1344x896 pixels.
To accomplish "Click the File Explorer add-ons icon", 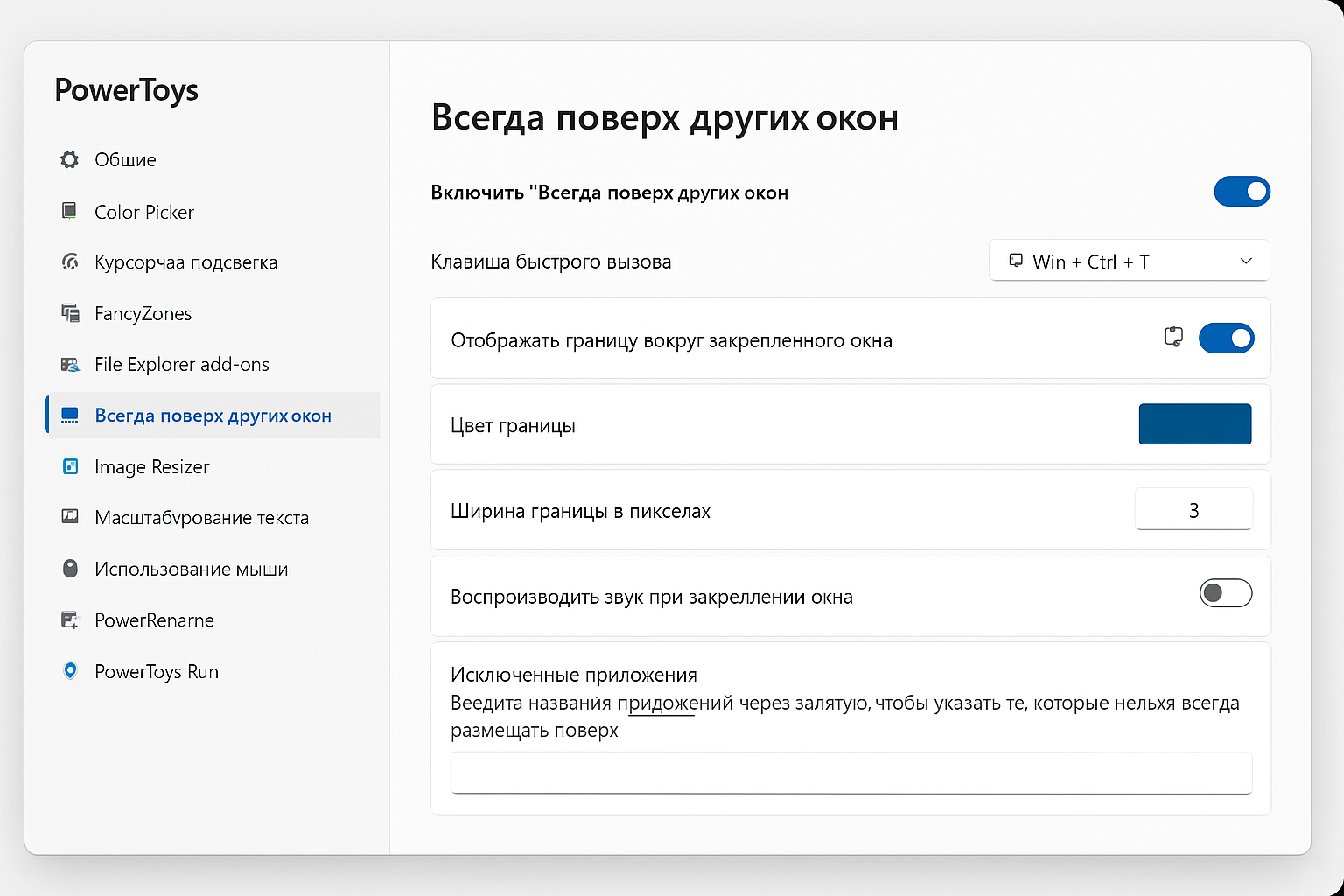I will (x=69, y=364).
